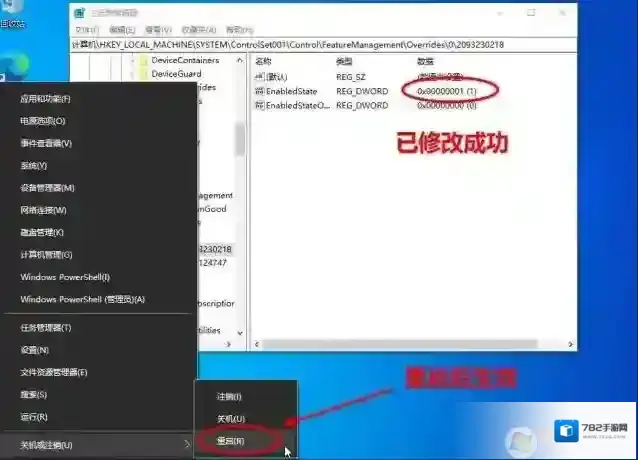Screen dimensions: 638x460
Task: Click the Registry Editor title bar icon
Action: tap(81, 14)
